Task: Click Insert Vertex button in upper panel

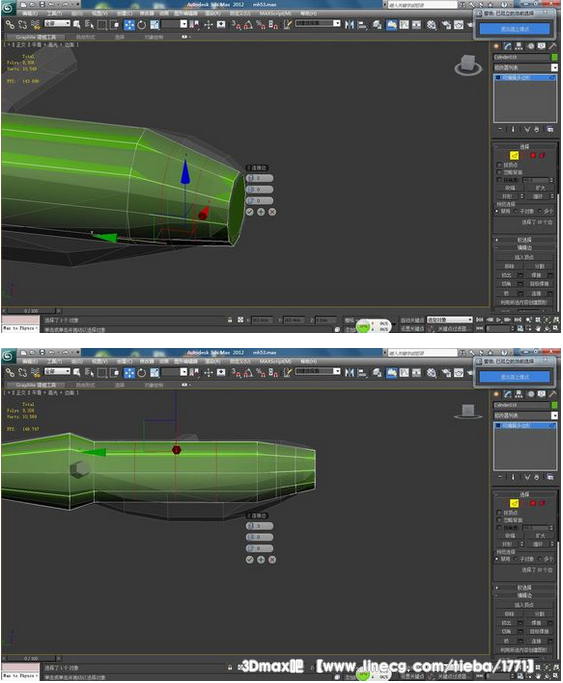Action: click(525, 257)
